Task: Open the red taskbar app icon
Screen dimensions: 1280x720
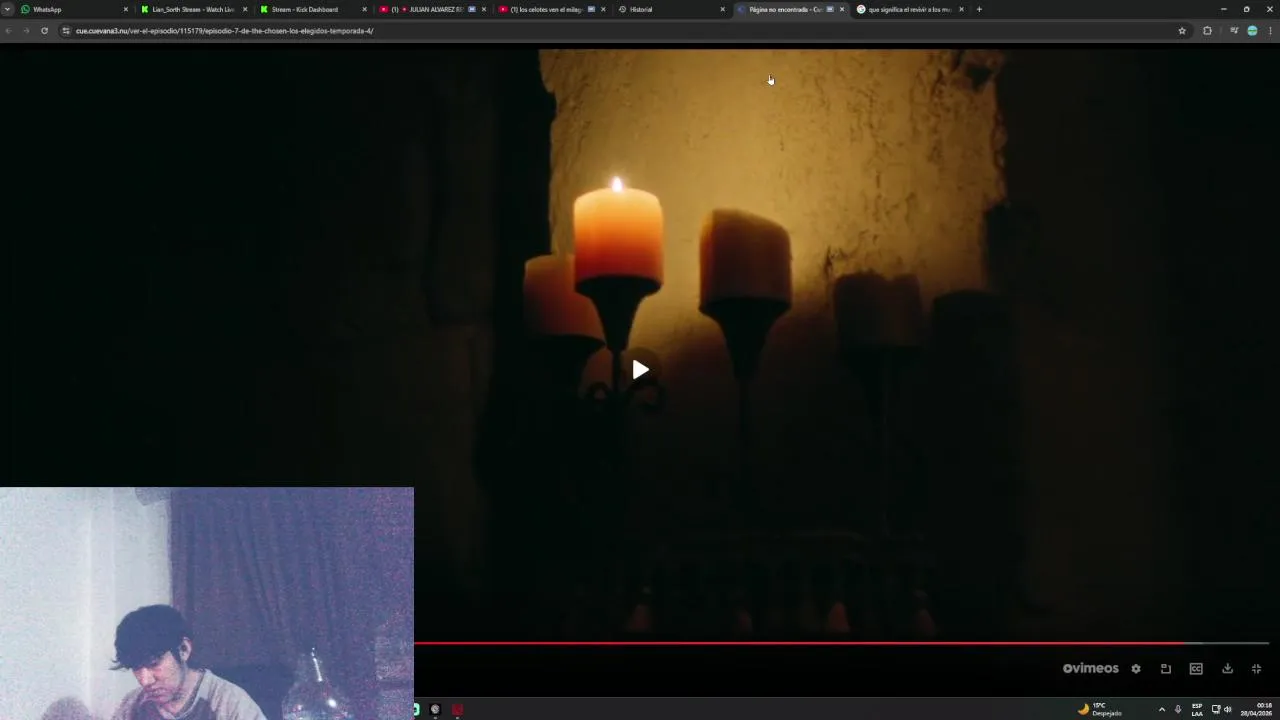Action: 457,709
